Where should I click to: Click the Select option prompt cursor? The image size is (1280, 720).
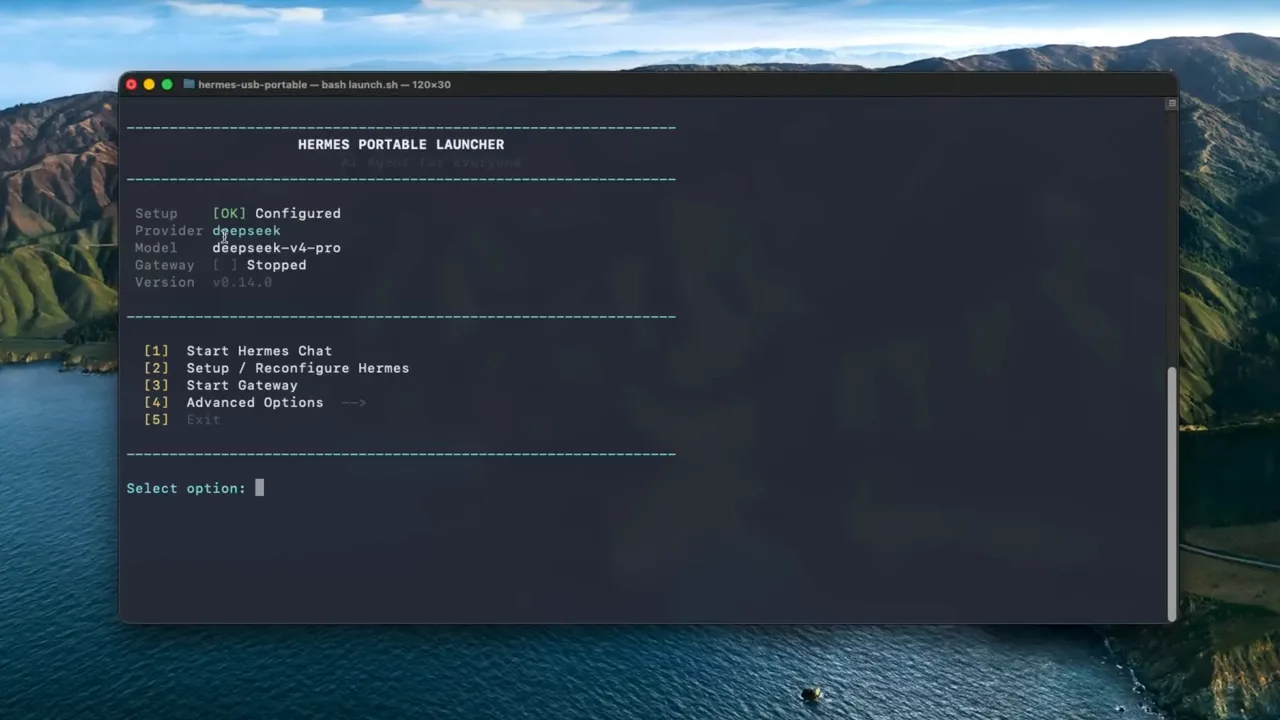[259, 488]
